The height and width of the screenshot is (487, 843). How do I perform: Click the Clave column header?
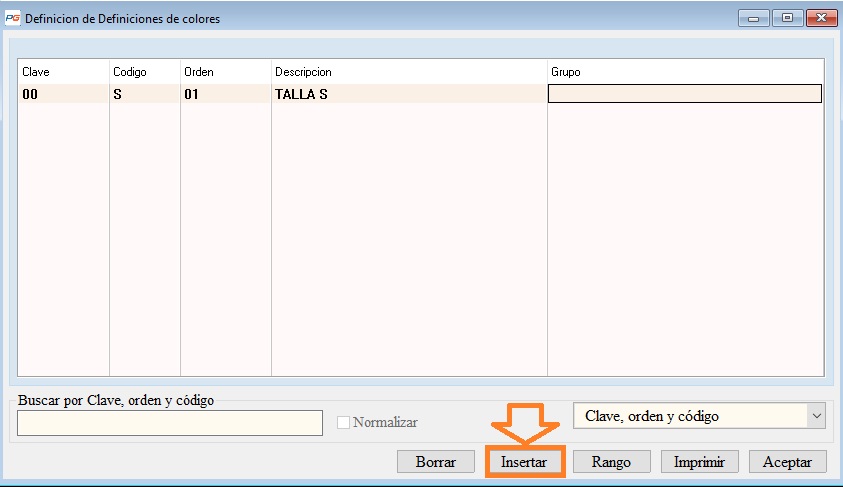coord(63,71)
